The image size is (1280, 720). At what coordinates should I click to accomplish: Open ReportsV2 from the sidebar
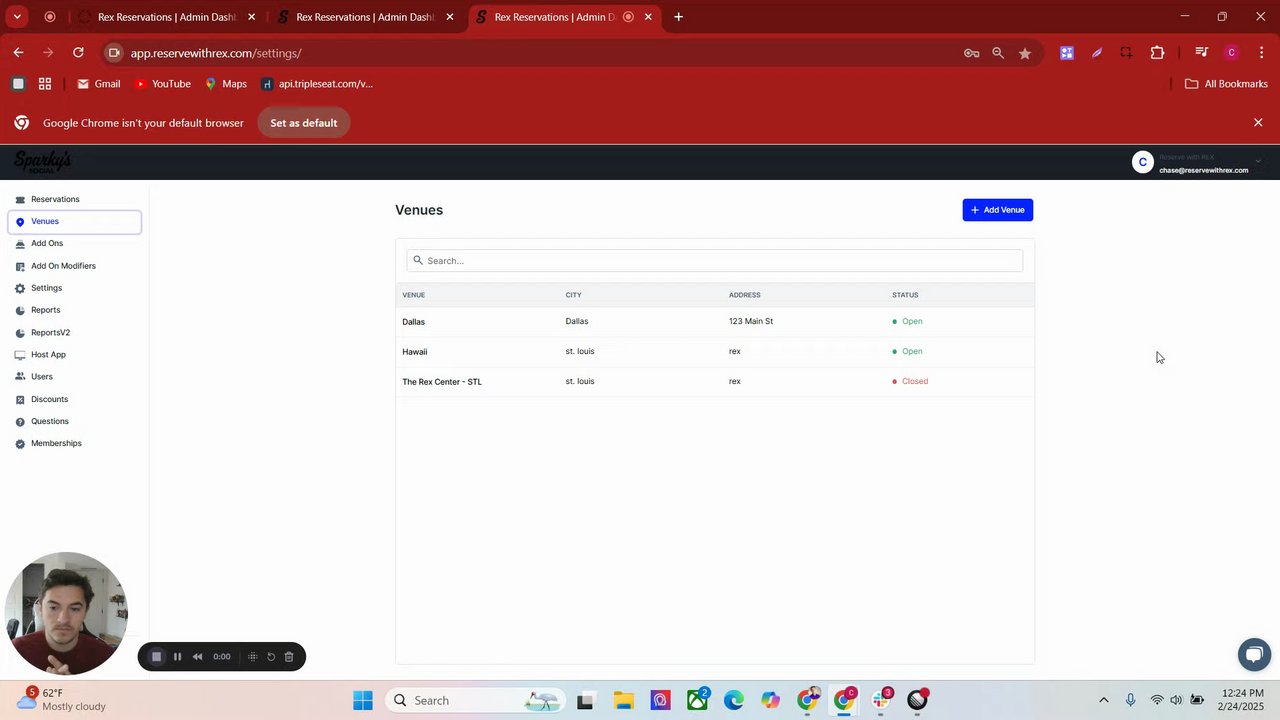coord(50,332)
